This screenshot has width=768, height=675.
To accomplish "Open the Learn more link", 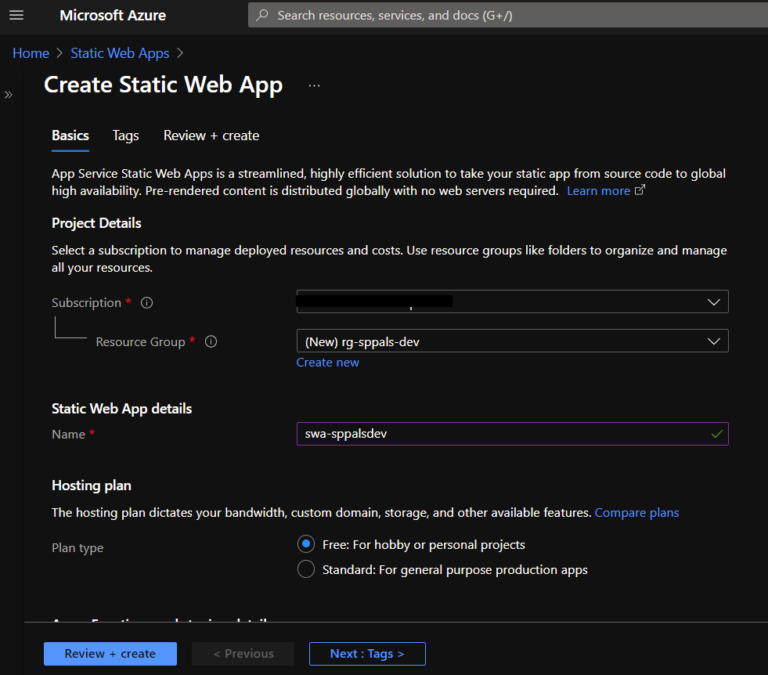I will 599,191.
